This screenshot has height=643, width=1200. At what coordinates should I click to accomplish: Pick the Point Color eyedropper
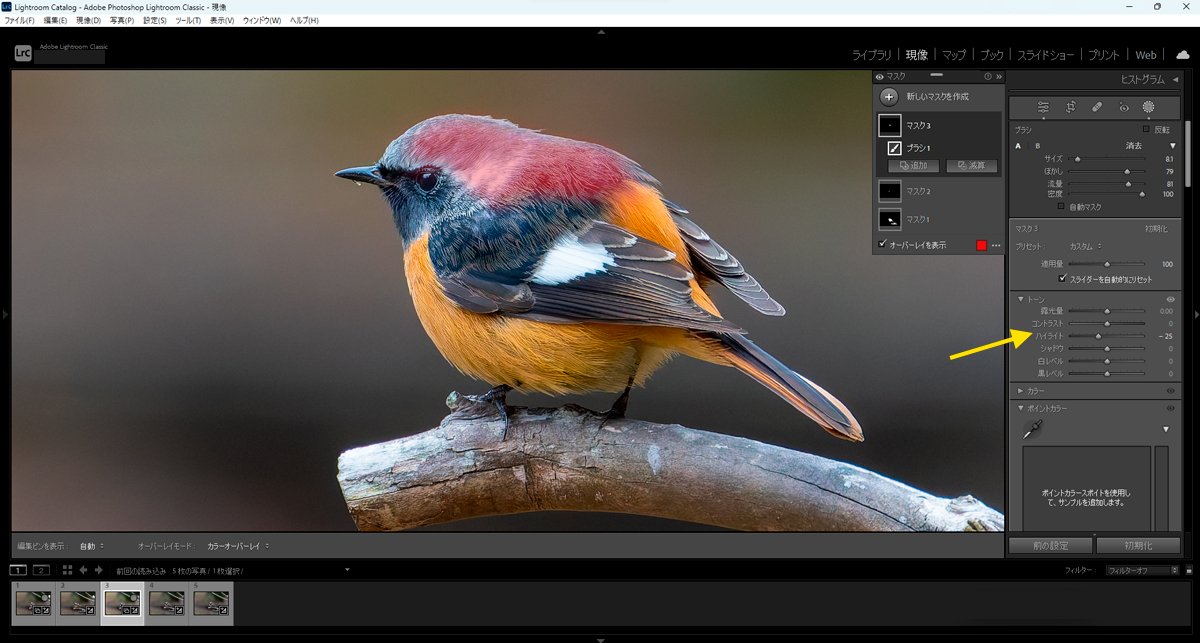(1031, 429)
